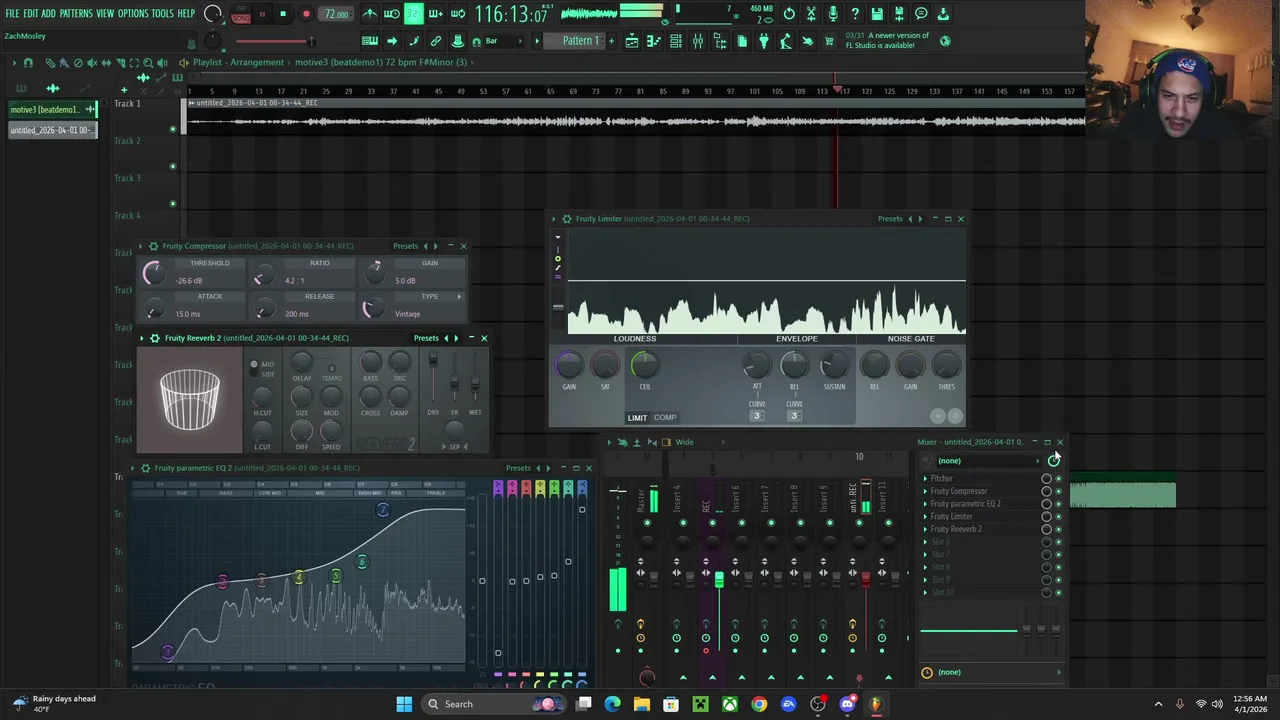Screen dimensions: 1280x720
Task: Open the Piano roll view
Action: click(x=654, y=41)
